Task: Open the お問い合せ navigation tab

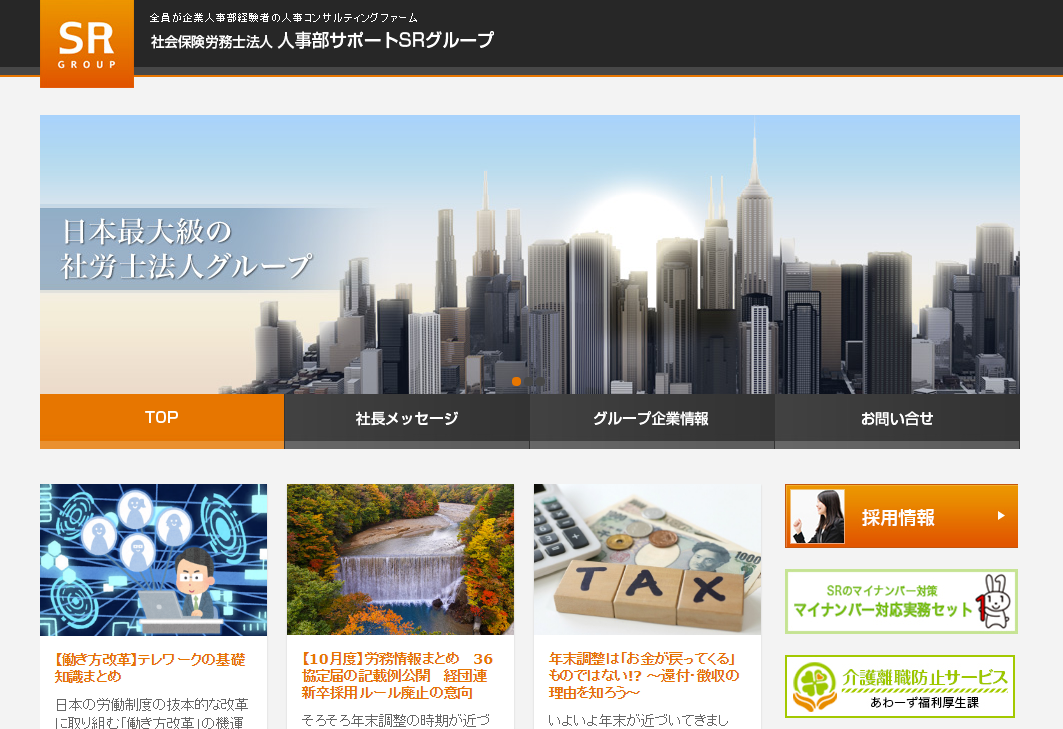Action: point(897,420)
